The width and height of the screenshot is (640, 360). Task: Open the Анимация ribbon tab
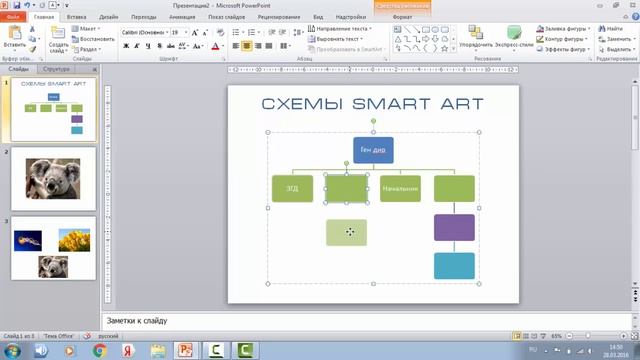(x=182, y=17)
